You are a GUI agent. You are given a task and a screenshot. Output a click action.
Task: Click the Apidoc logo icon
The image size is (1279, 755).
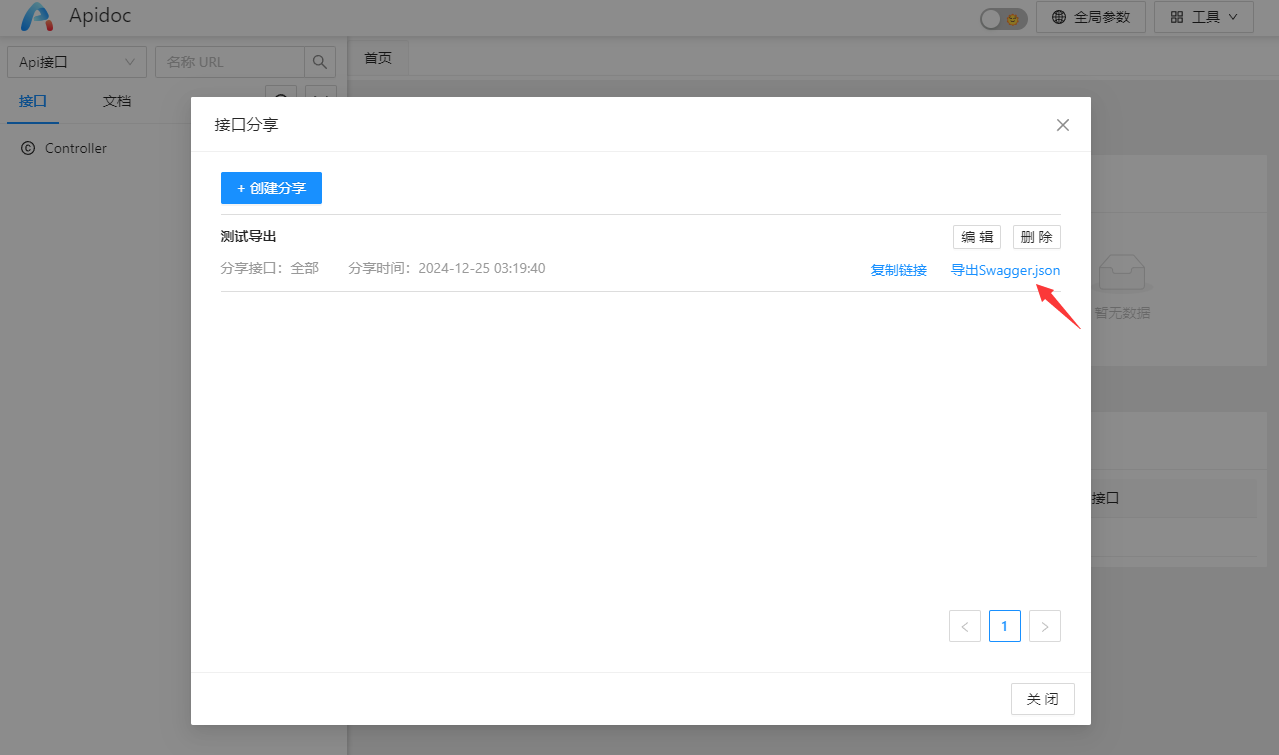point(37,17)
